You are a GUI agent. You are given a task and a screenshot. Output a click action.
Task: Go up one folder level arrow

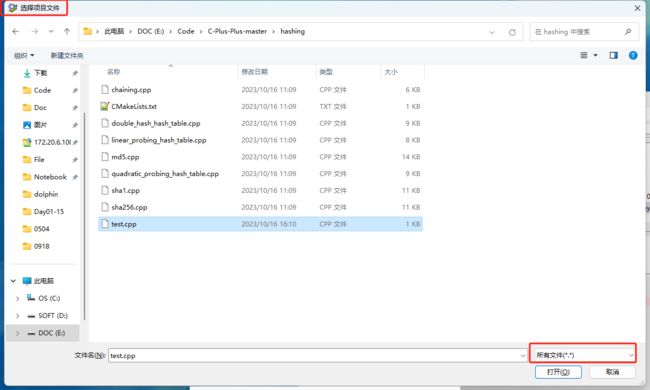point(67,31)
